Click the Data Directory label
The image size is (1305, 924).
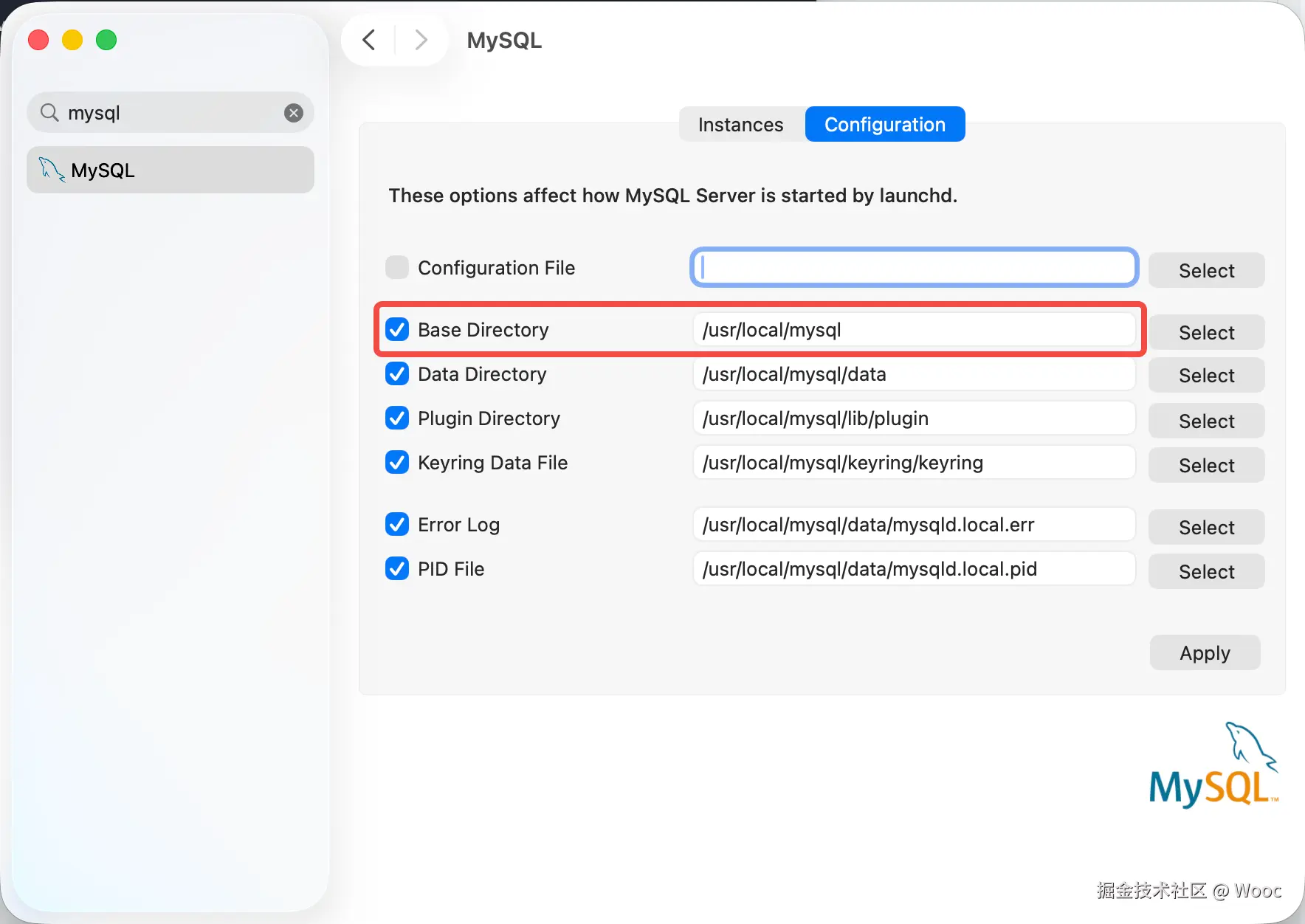pos(482,373)
